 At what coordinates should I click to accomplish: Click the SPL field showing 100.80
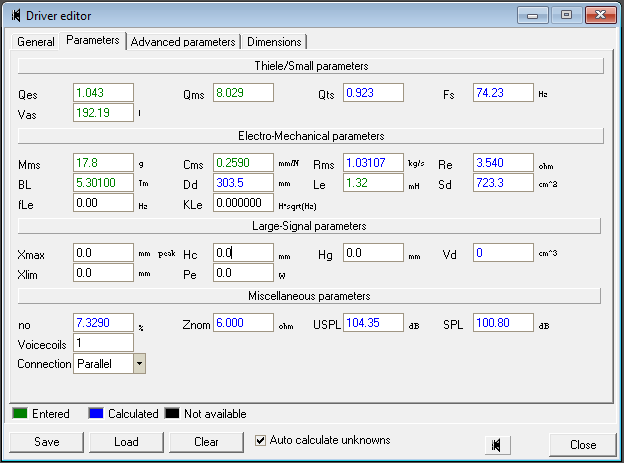pyautogui.click(x=503, y=323)
